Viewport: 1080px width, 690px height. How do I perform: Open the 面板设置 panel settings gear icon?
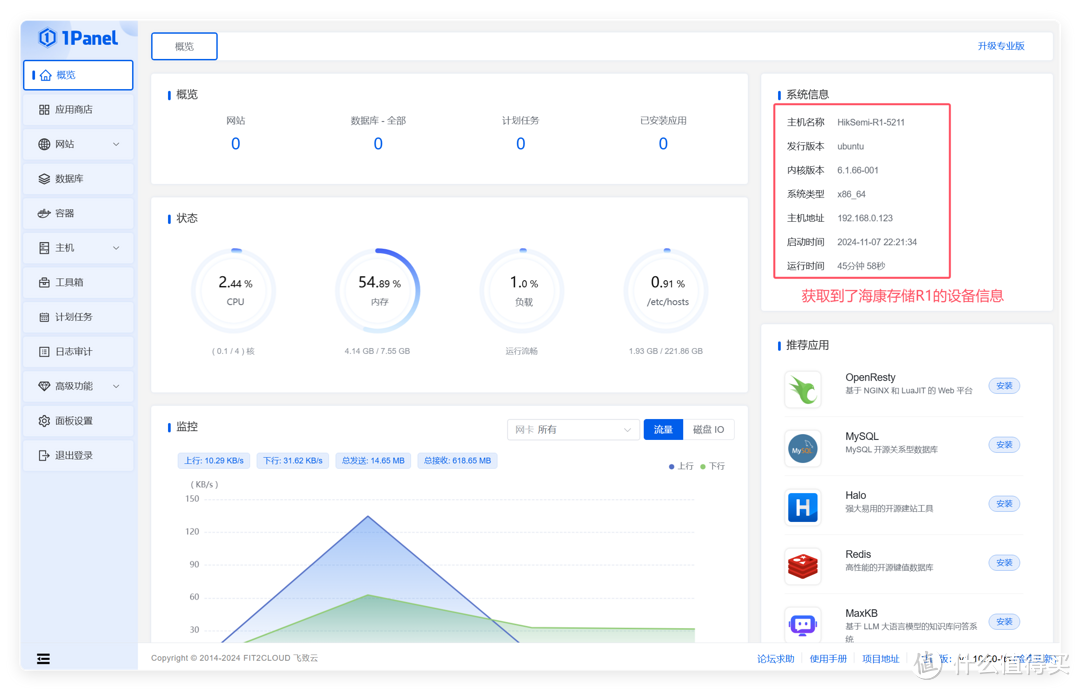tap(44, 421)
